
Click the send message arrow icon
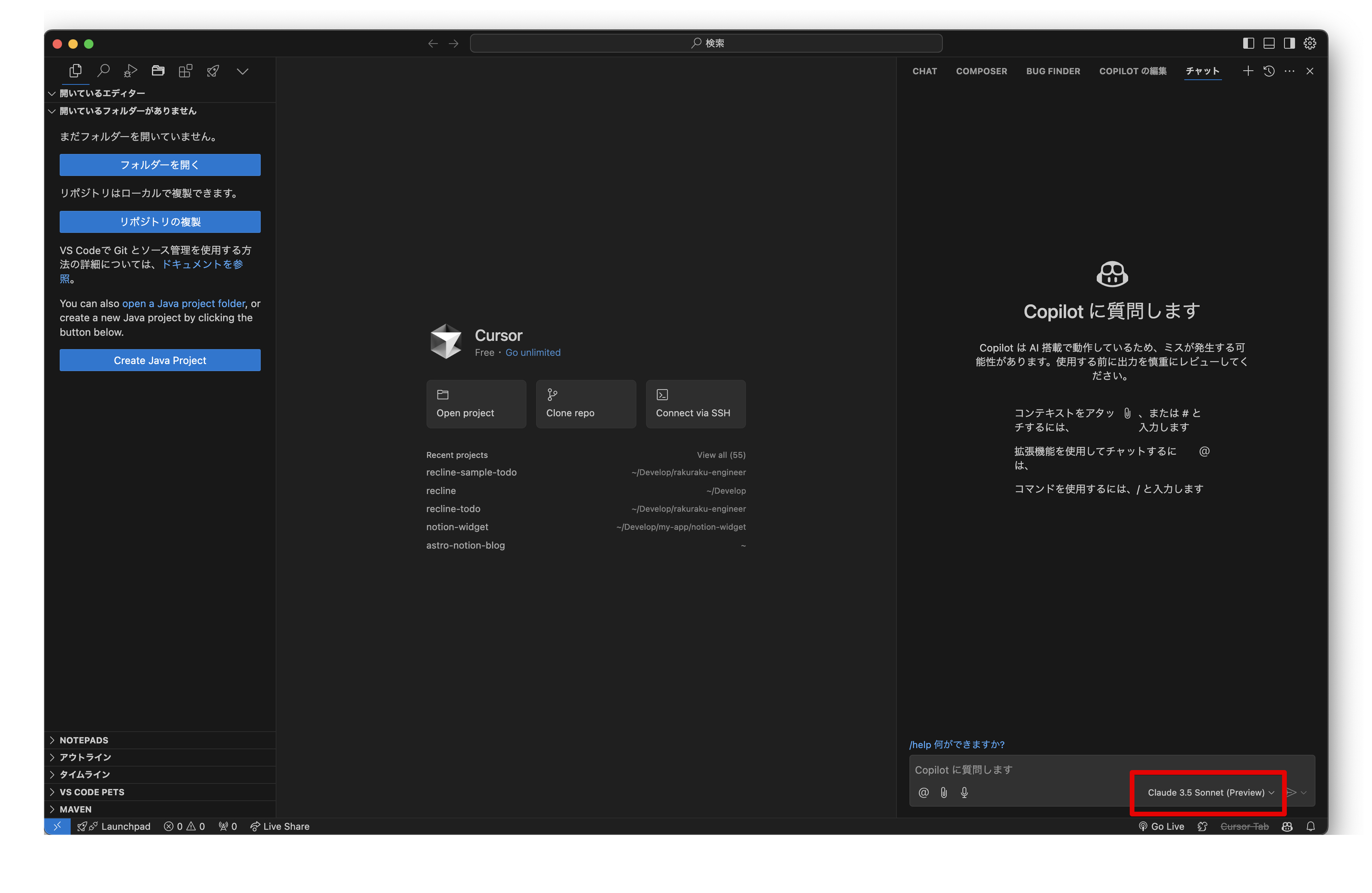pos(1292,793)
